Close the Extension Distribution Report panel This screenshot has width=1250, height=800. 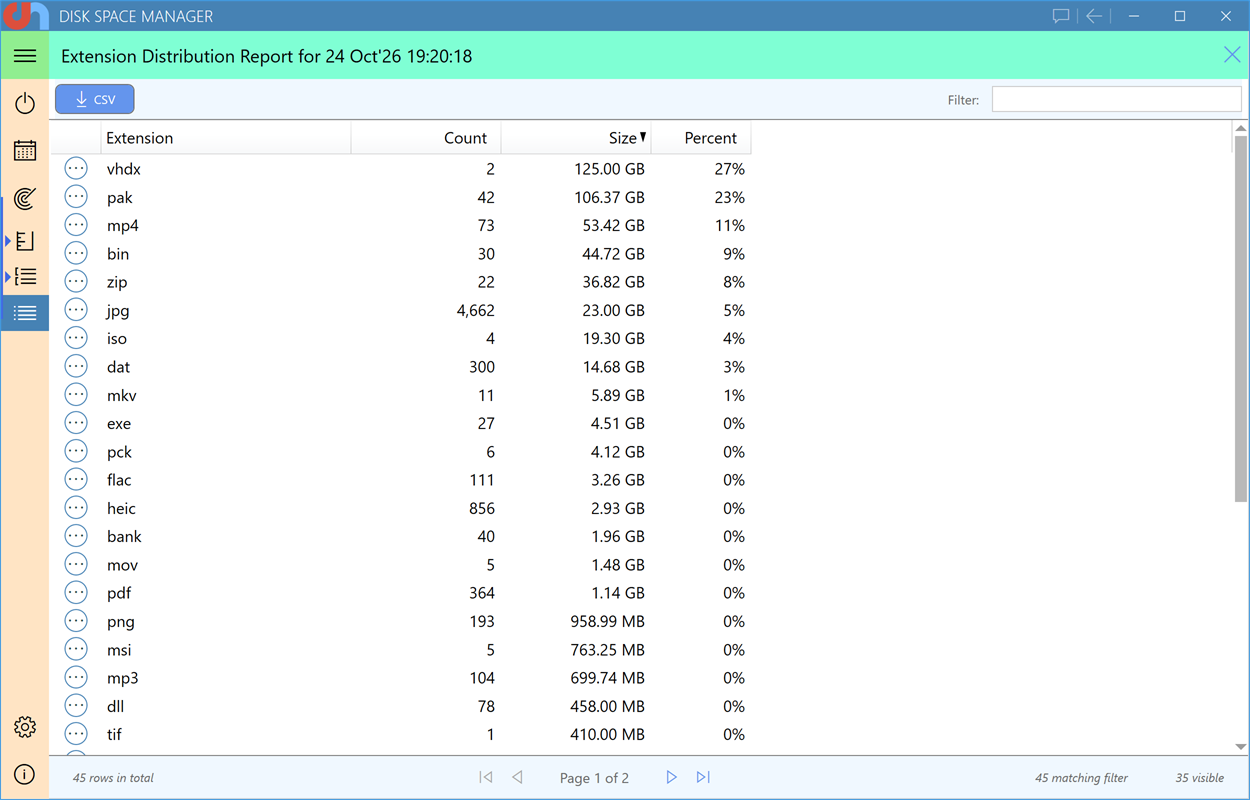pyautogui.click(x=1232, y=55)
